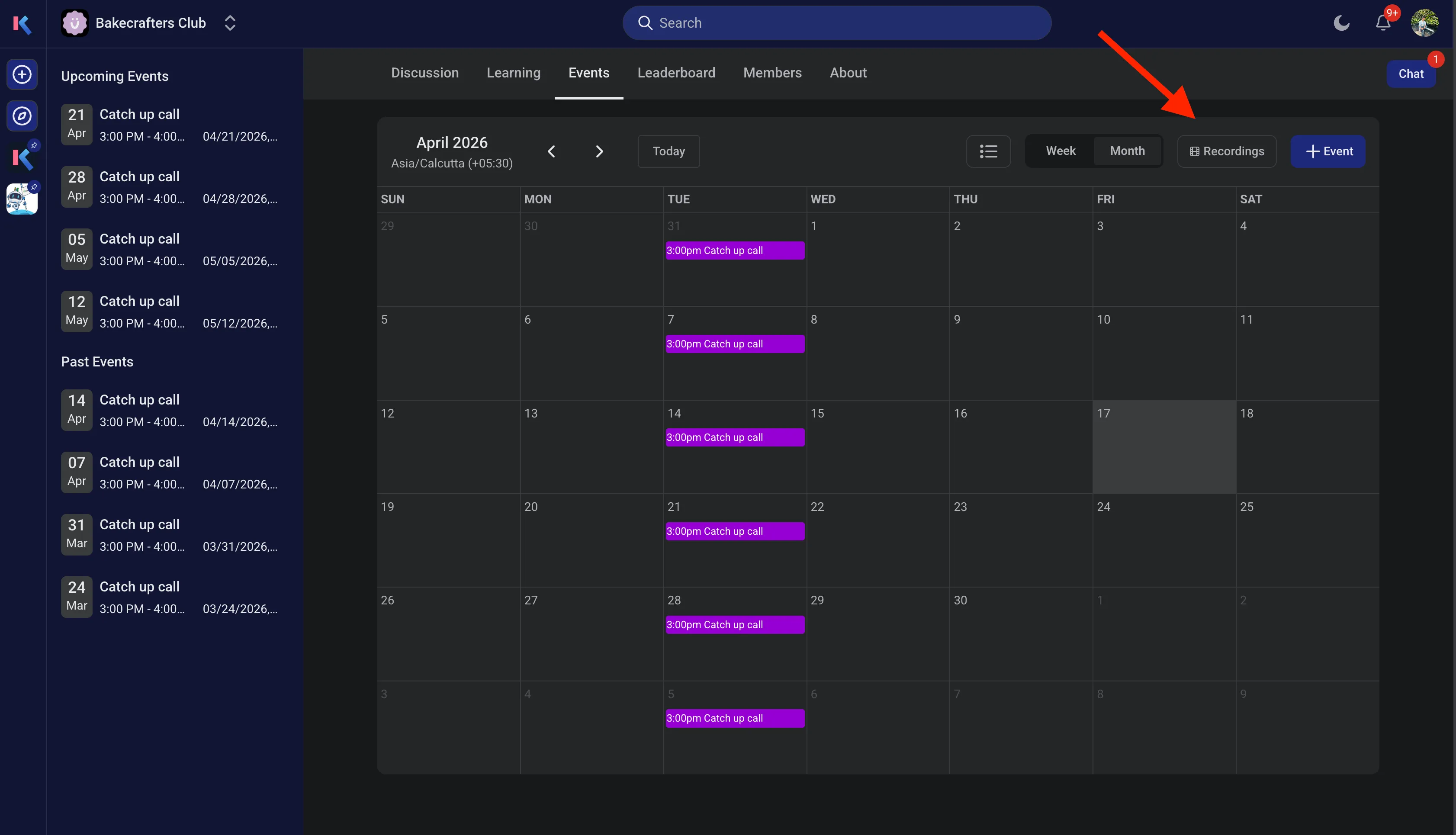Expand the Bakecrafters Club community switcher
Screen dimensions: 1456x835
(x=230, y=23)
